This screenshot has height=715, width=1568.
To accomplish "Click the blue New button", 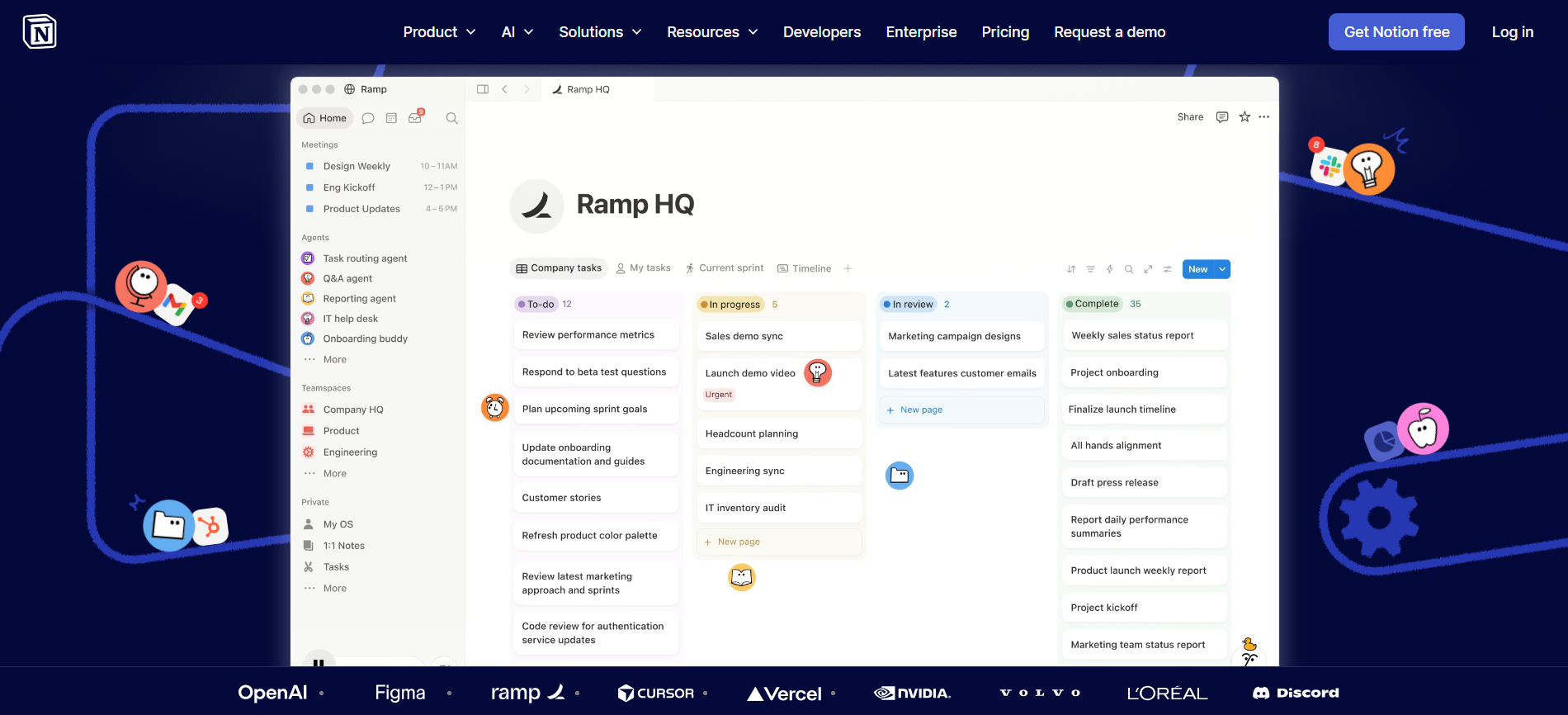I will pos(1198,269).
